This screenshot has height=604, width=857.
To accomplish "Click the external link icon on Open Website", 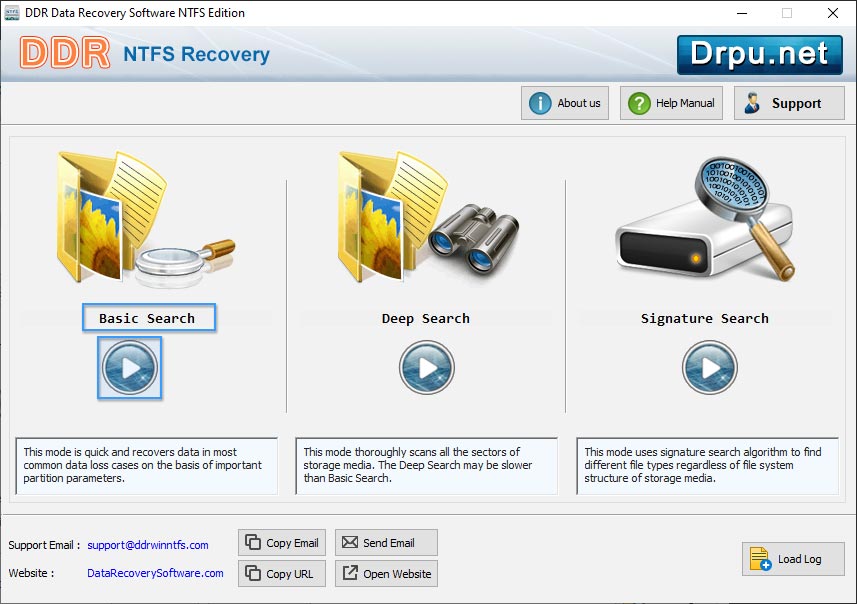I will click(x=350, y=573).
